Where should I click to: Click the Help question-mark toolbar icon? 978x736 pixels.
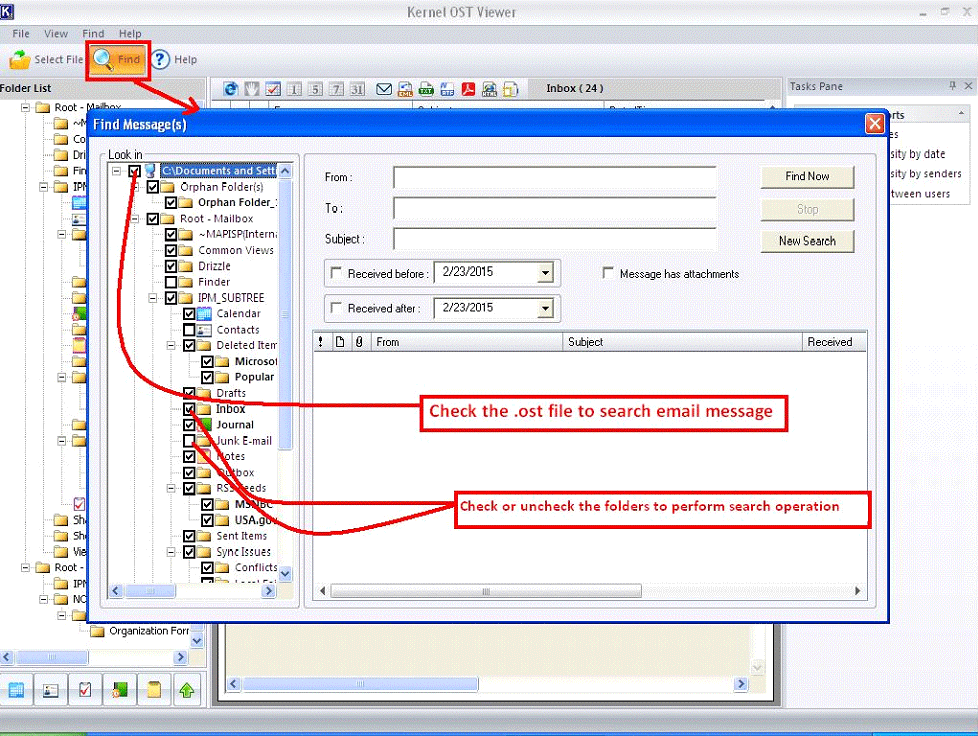pos(160,60)
